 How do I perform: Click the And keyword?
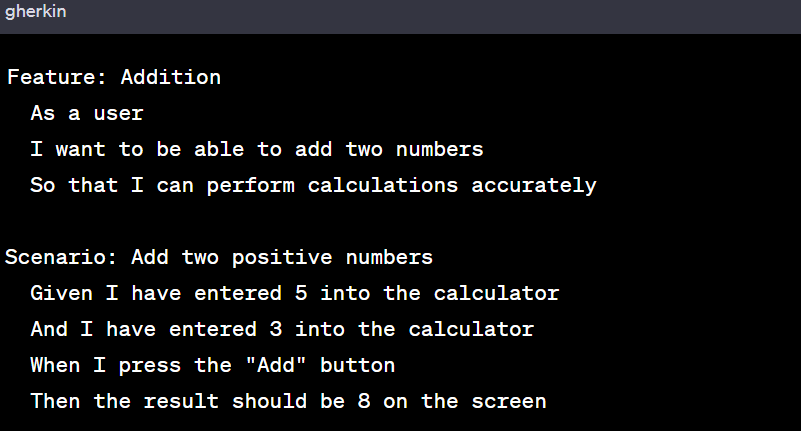coord(49,329)
